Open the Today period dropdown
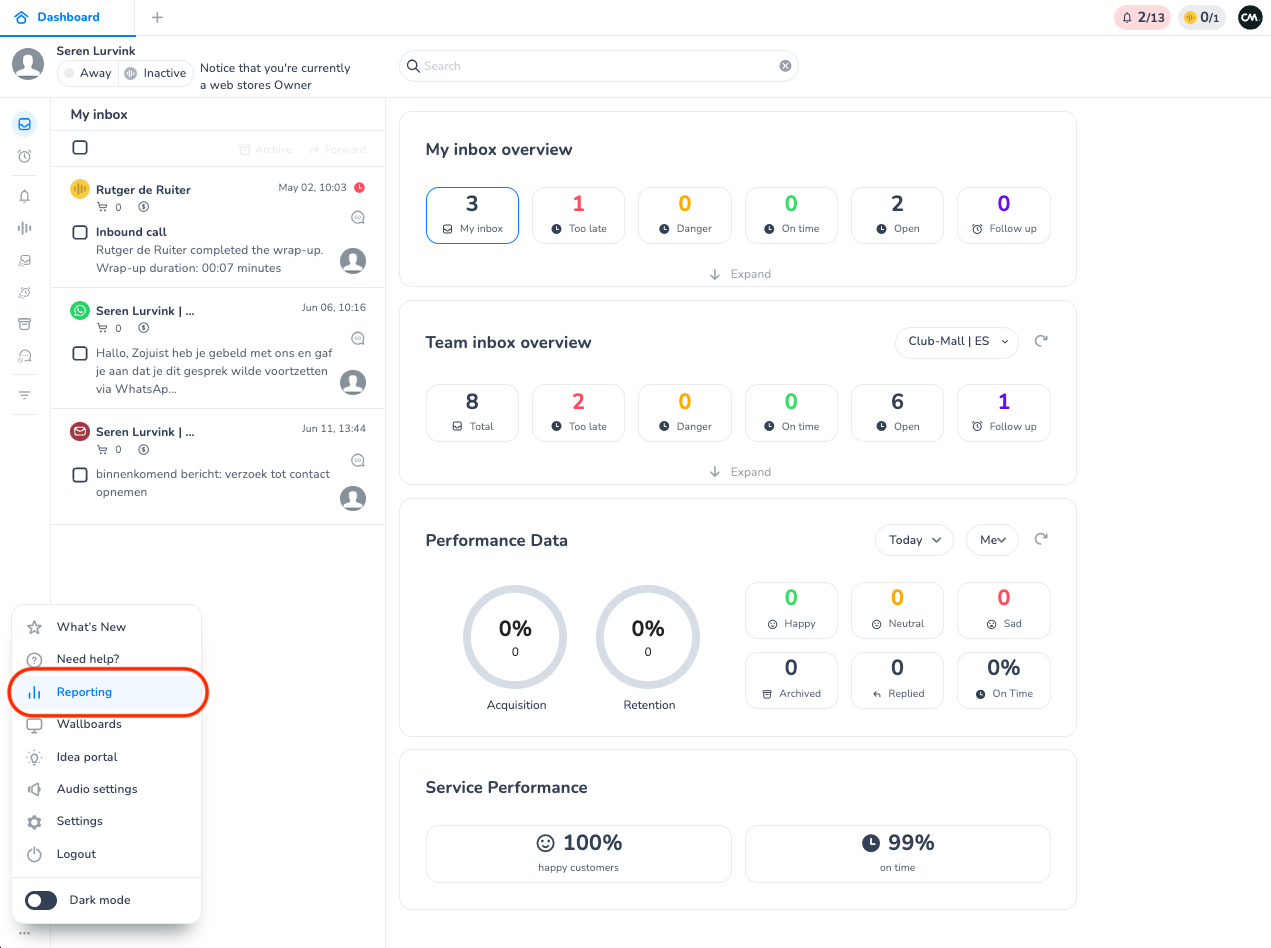This screenshot has width=1271, height=948. 914,540
